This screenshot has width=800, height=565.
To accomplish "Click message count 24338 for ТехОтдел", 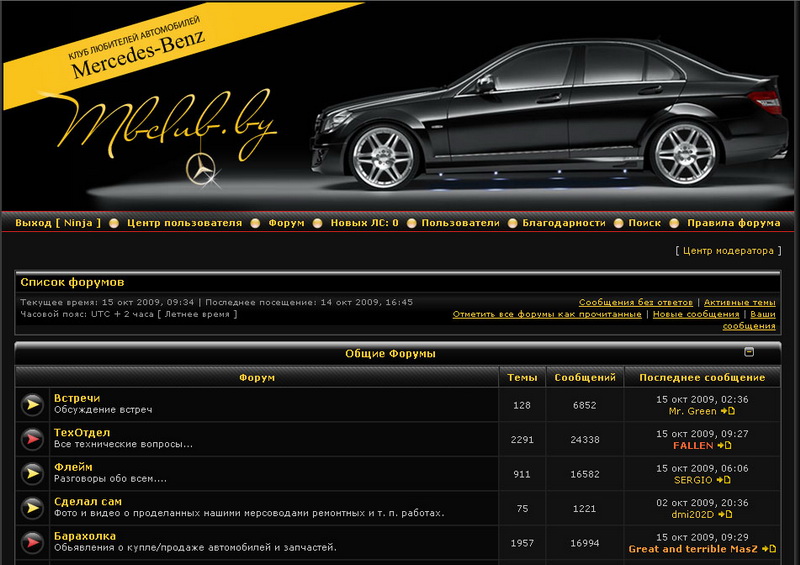I will [x=585, y=439].
